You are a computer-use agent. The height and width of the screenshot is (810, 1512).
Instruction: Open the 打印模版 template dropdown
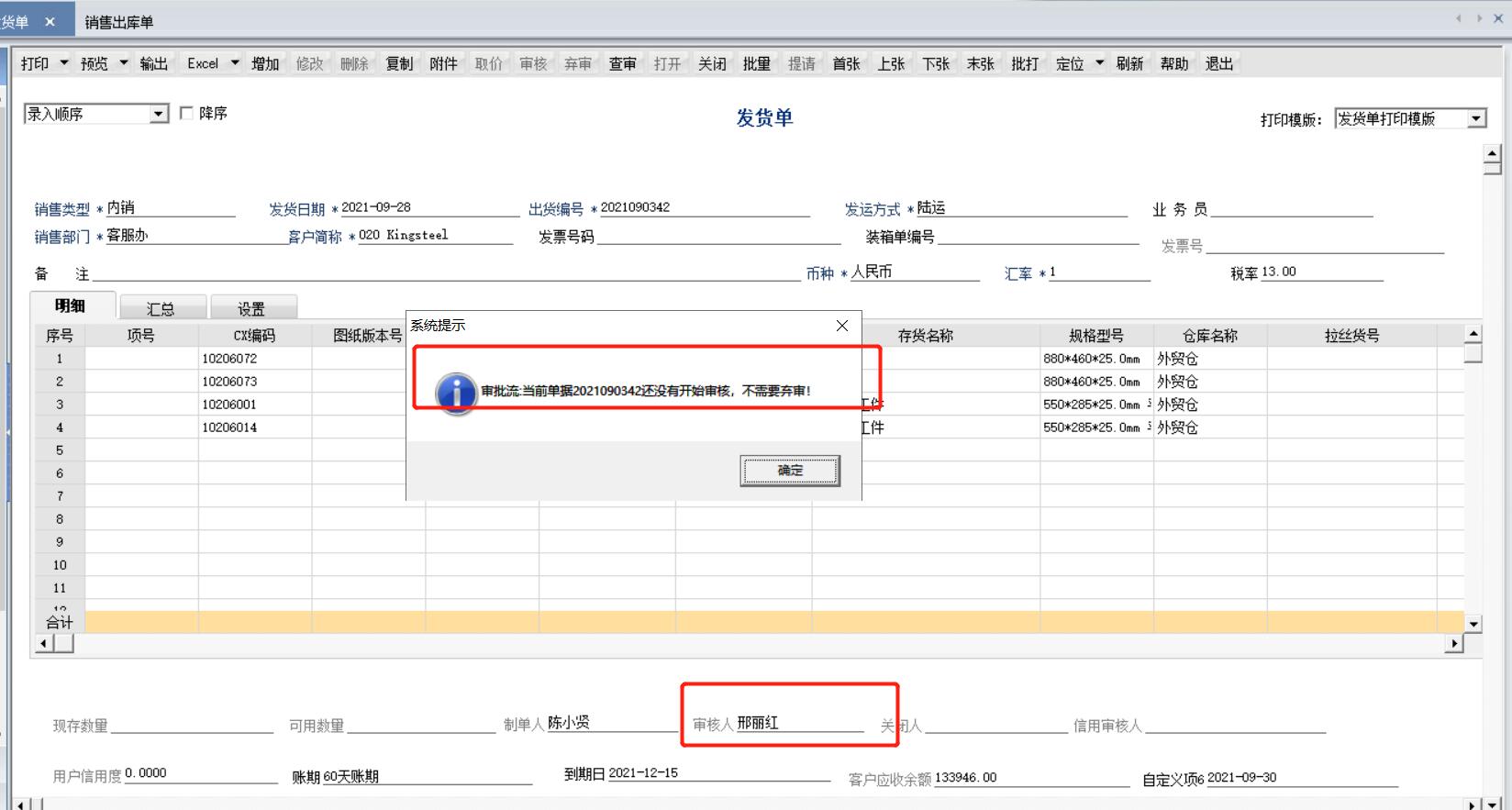tap(1476, 118)
